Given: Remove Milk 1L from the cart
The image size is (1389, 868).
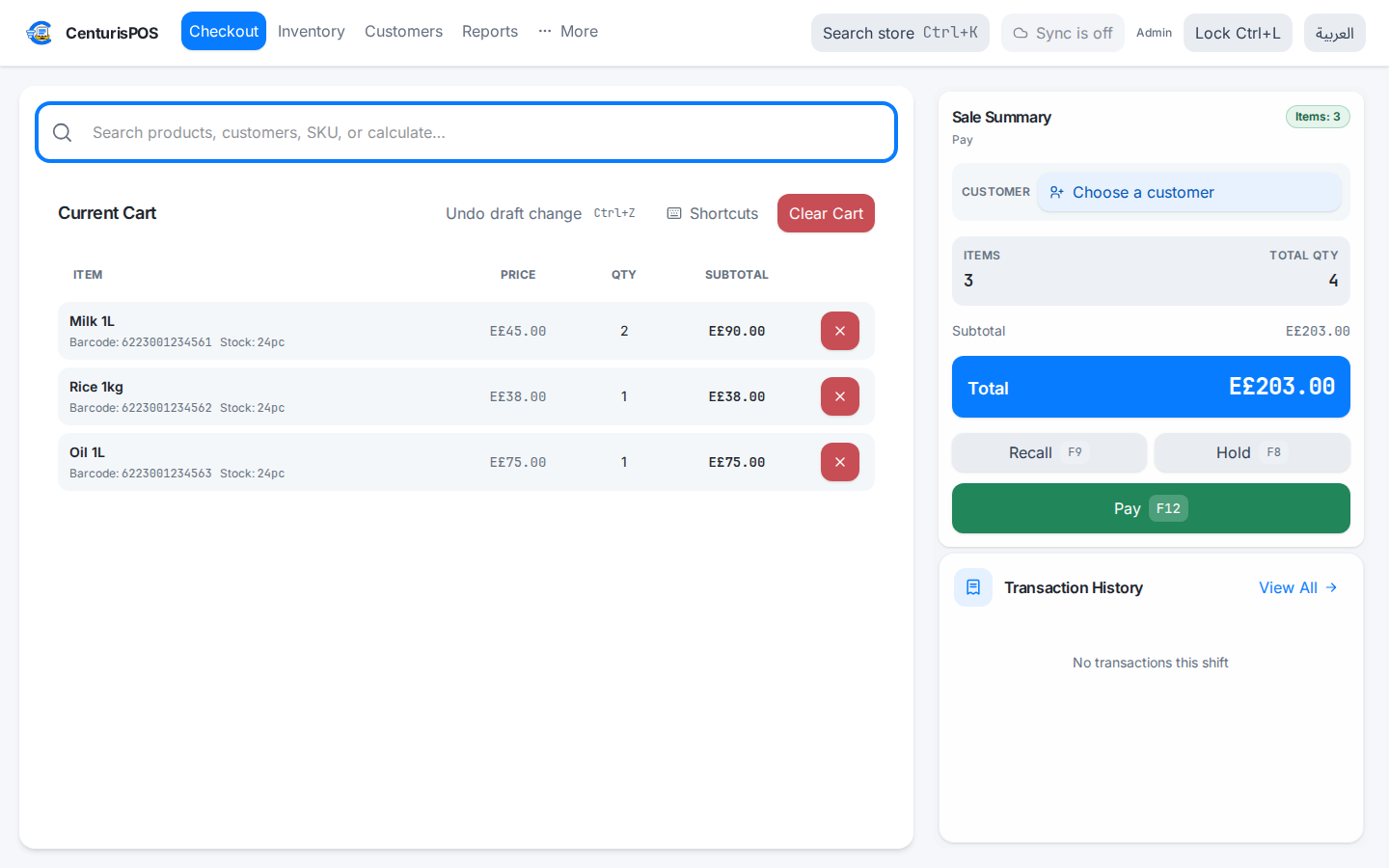Looking at the screenshot, I should [x=840, y=331].
